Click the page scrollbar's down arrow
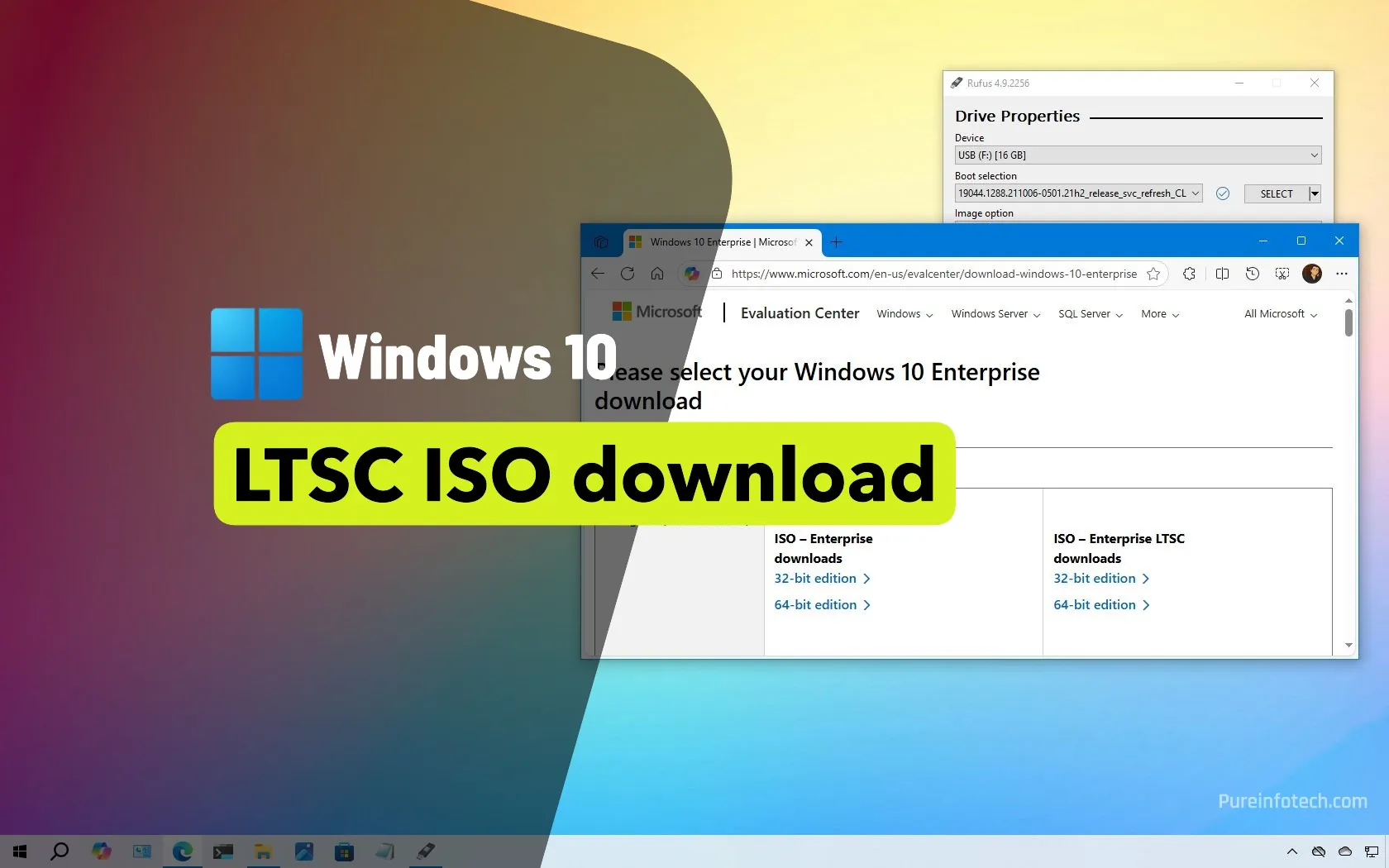1389x868 pixels. click(x=1348, y=646)
